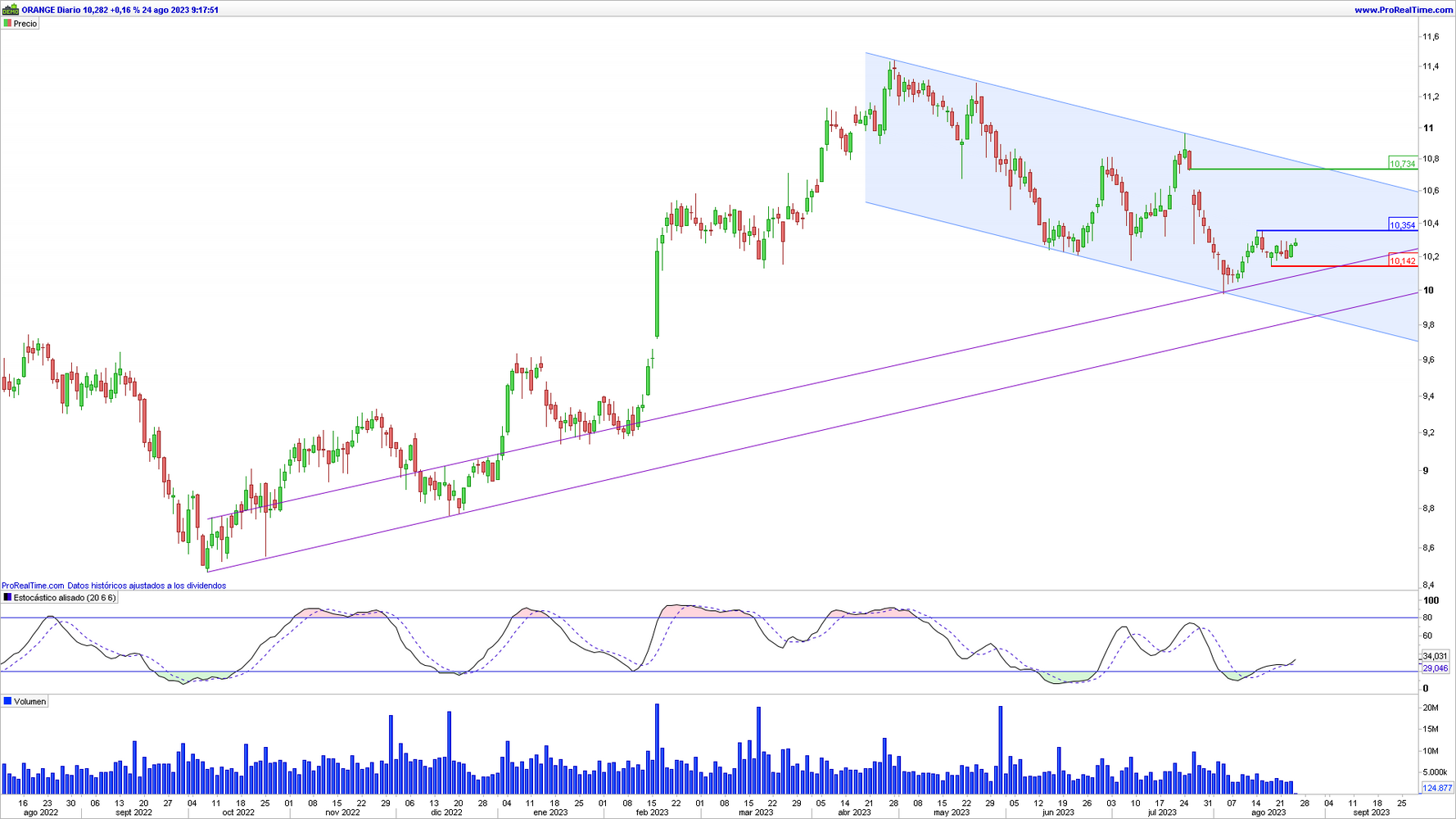Viewport: 1456px width, 819px height.
Task: Select the green 10,734 price level label
Action: pos(1403,164)
